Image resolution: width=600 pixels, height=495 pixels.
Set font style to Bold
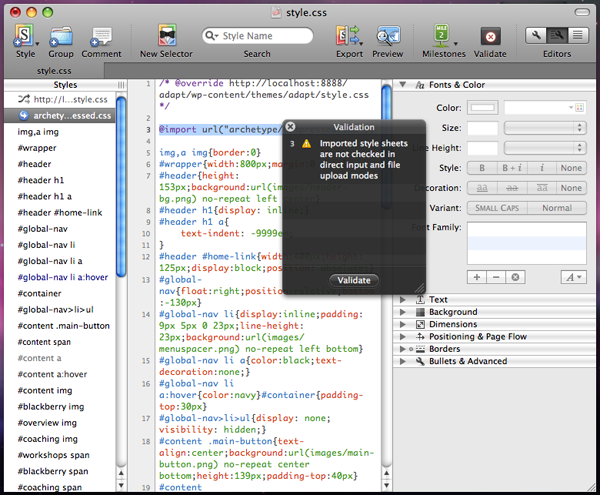pyautogui.click(x=482, y=168)
